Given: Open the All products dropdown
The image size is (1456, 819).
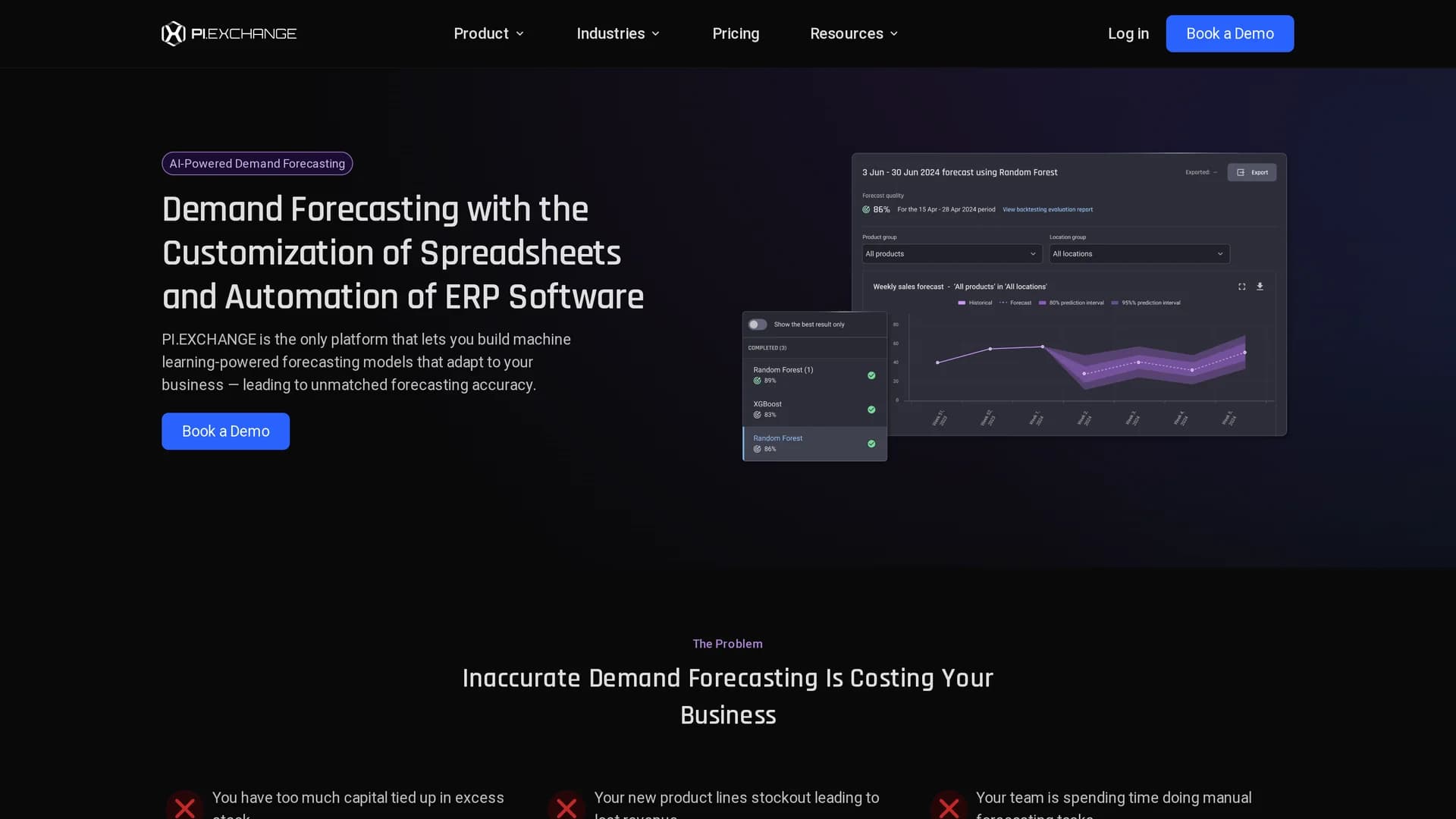Looking at the screenshot, I should [951, 254].
